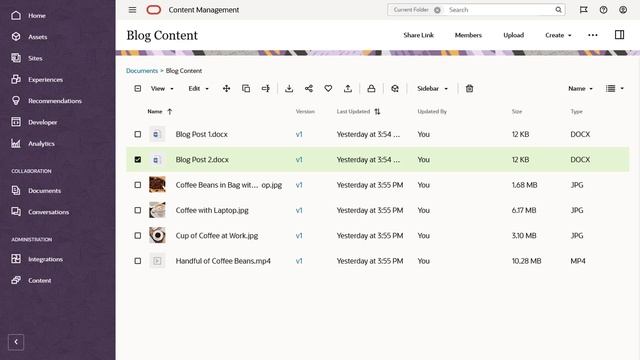Open the Cup of Coffee at Work thumbnail
Viewport: 640px width, 360px height.
point(157,235)
